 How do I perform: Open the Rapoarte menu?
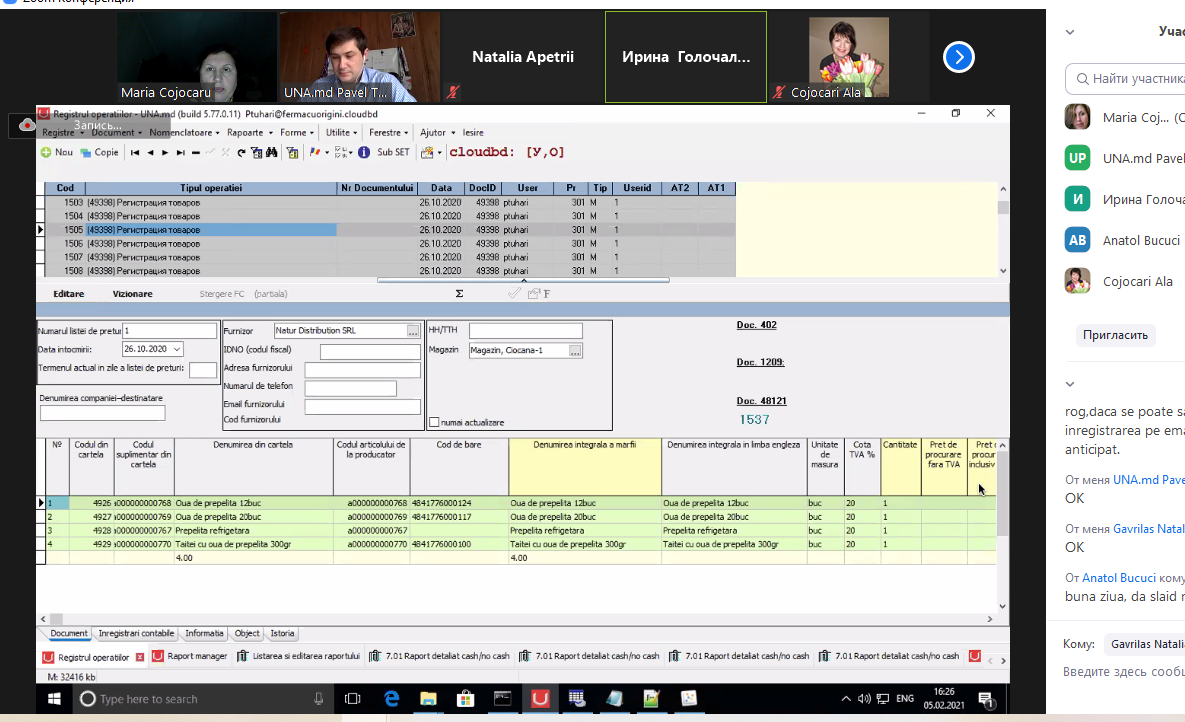click(245, 132)
